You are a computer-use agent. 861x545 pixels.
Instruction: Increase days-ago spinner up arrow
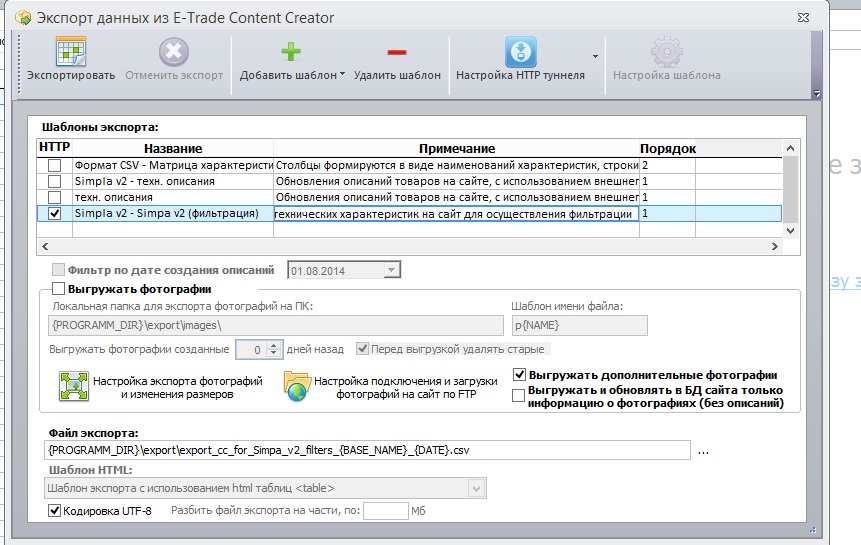coord(274,345)
